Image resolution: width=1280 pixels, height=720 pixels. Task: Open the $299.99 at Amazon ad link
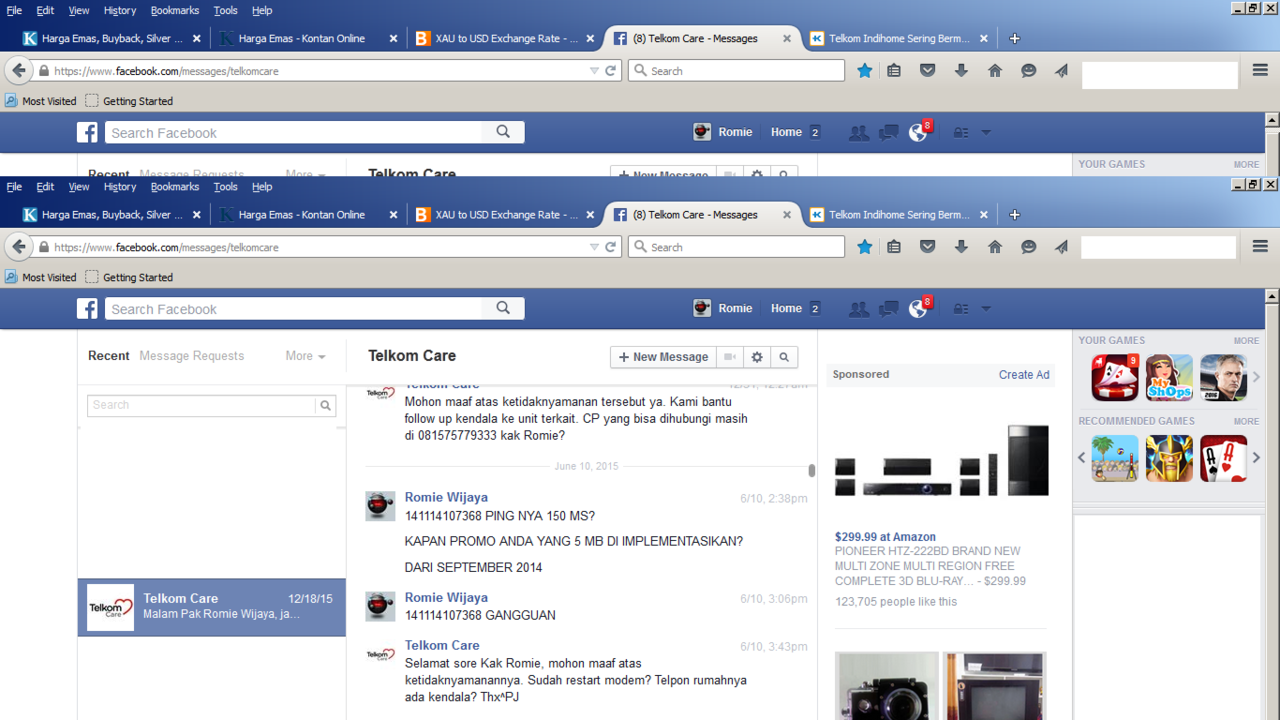[885, 537]
